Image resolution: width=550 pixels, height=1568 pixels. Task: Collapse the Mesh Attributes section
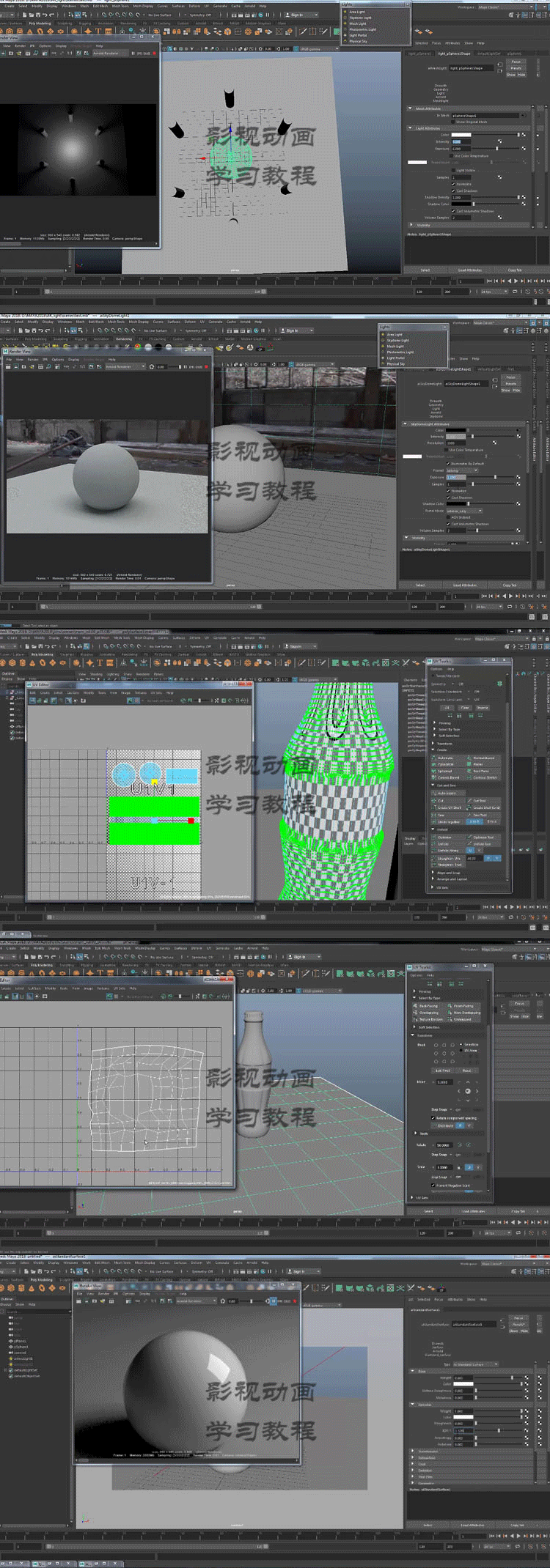[411, 108]
